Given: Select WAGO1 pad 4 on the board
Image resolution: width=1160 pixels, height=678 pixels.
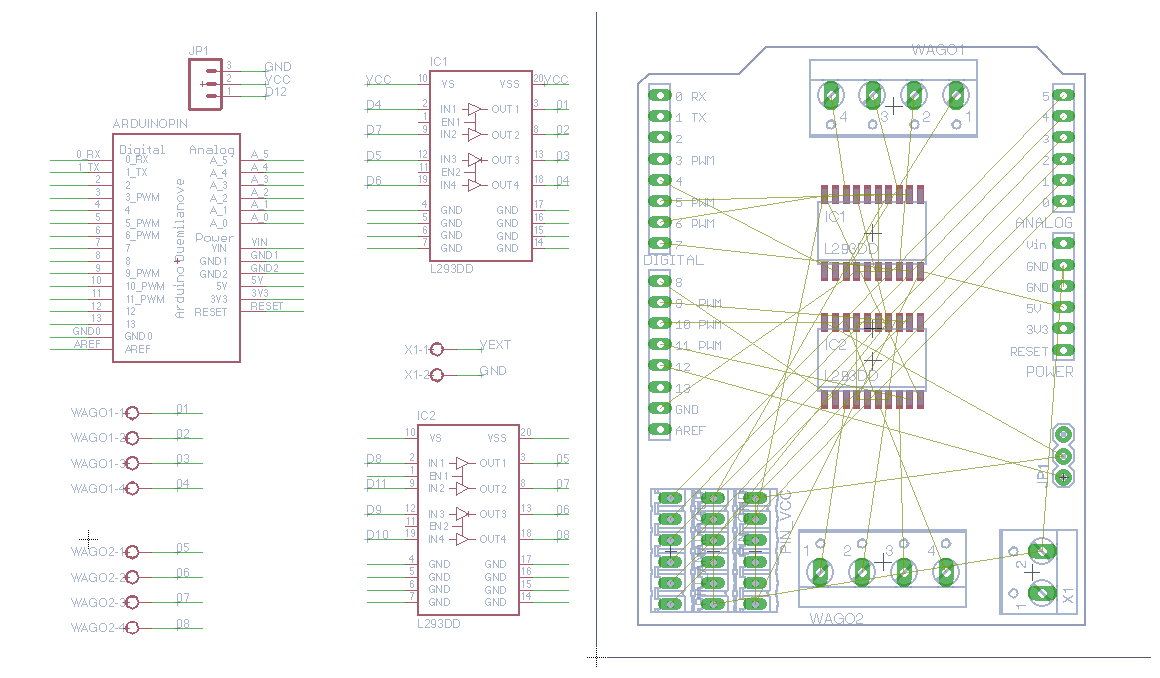Looking at the screenshot, I should tap(831, 95).
